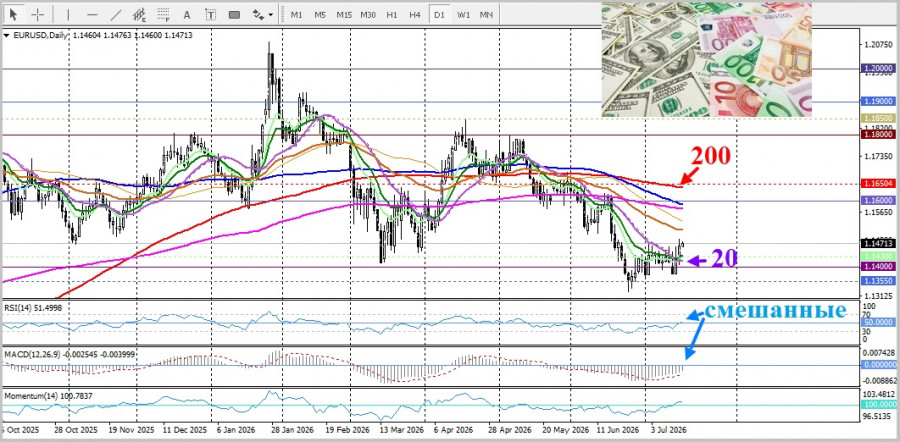
Task: Click the 1.15650 axis price value
Action: click(878, 212)
